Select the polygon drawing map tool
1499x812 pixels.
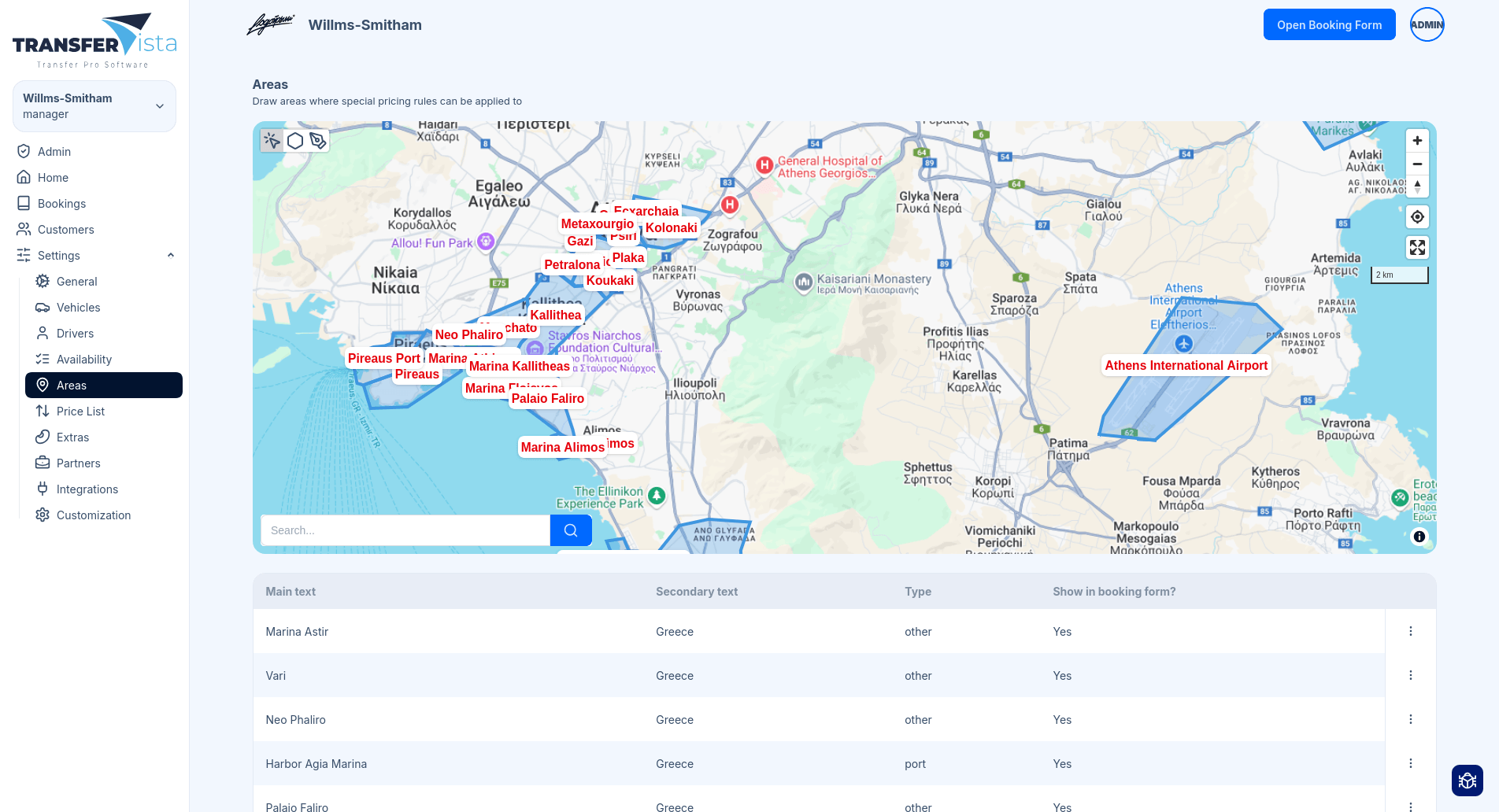coord(295,141)
